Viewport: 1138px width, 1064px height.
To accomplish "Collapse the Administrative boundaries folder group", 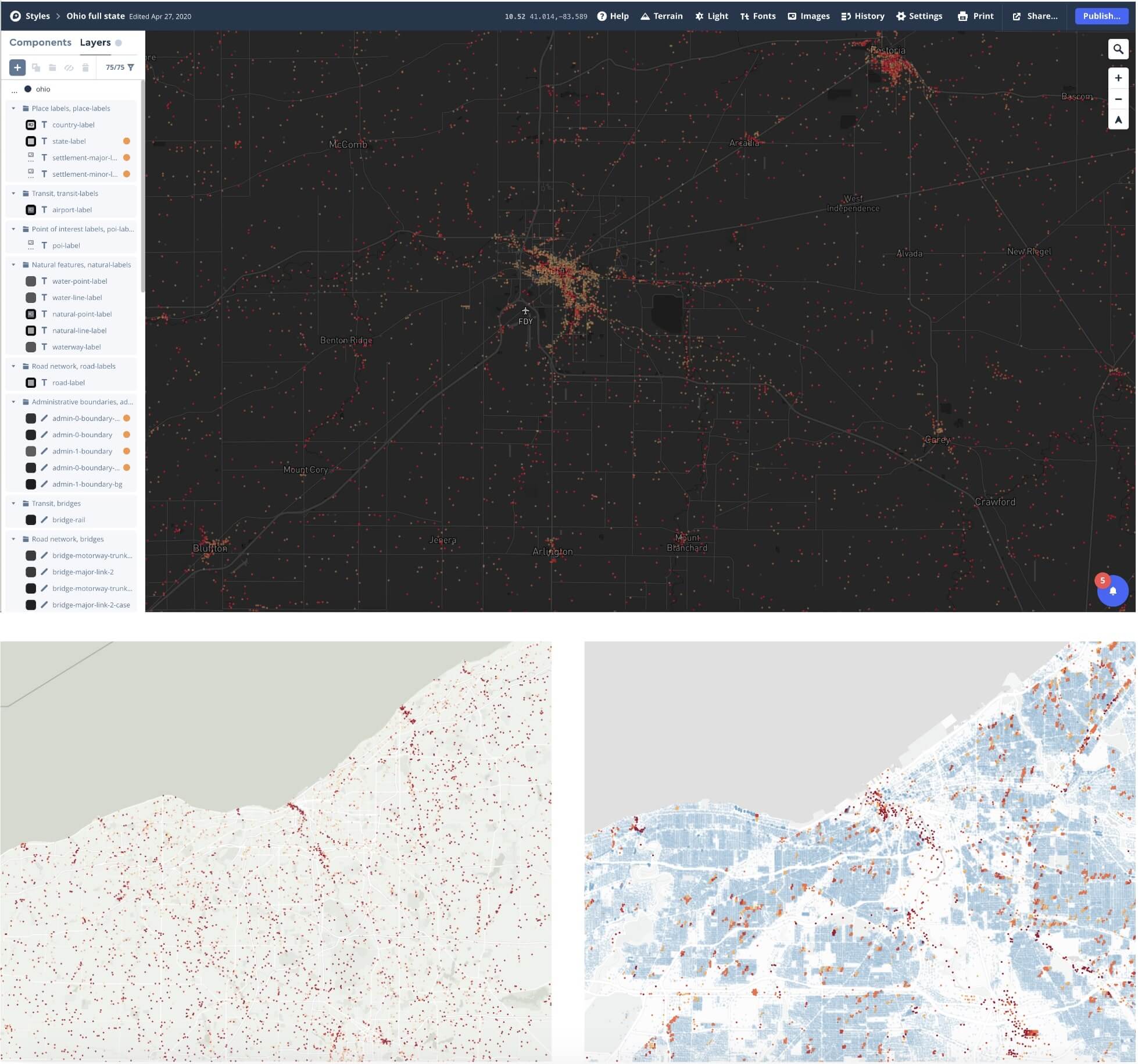I will 13,402.
